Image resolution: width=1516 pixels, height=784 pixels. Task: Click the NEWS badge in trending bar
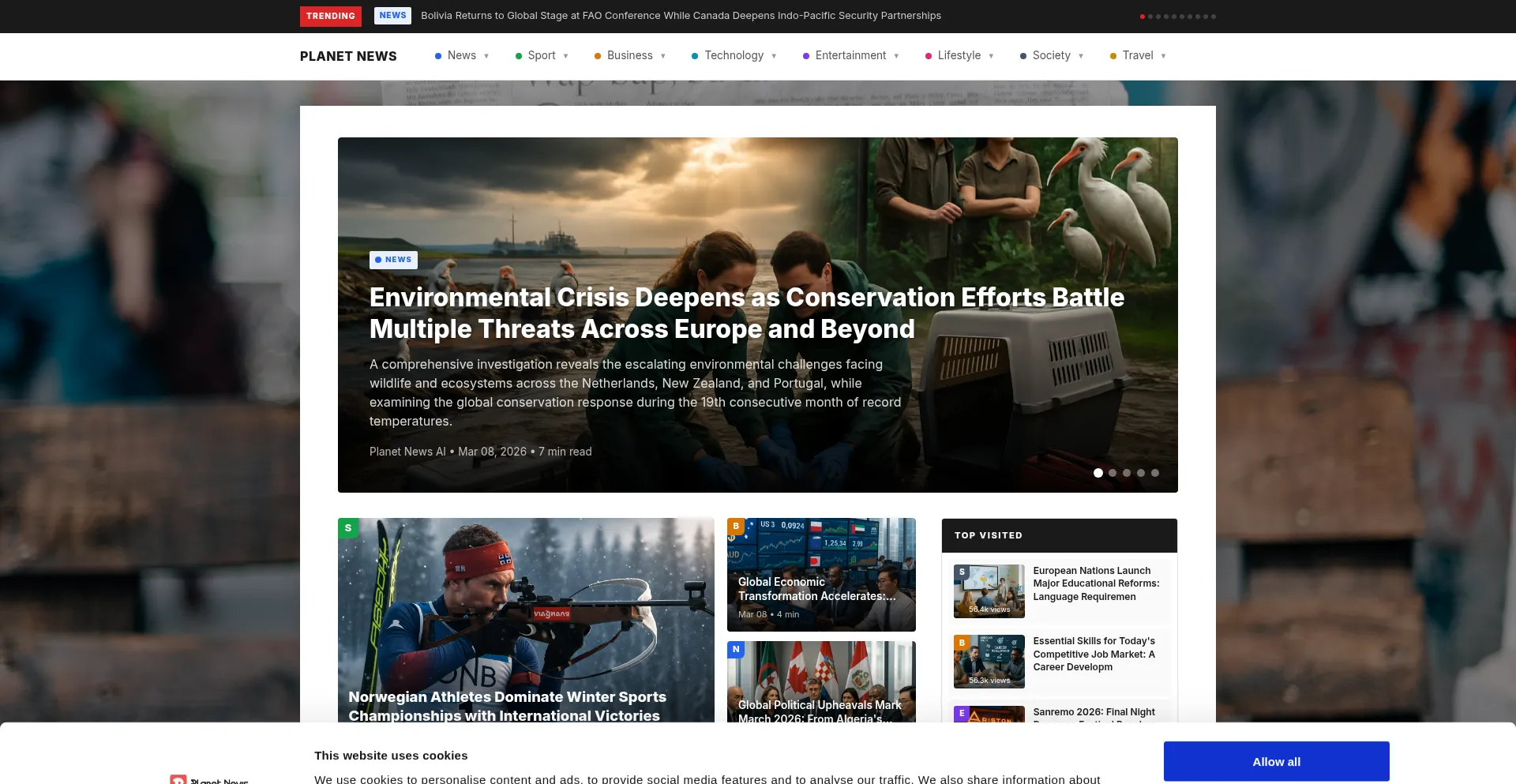pyautogui.click(x=392, y=16)
